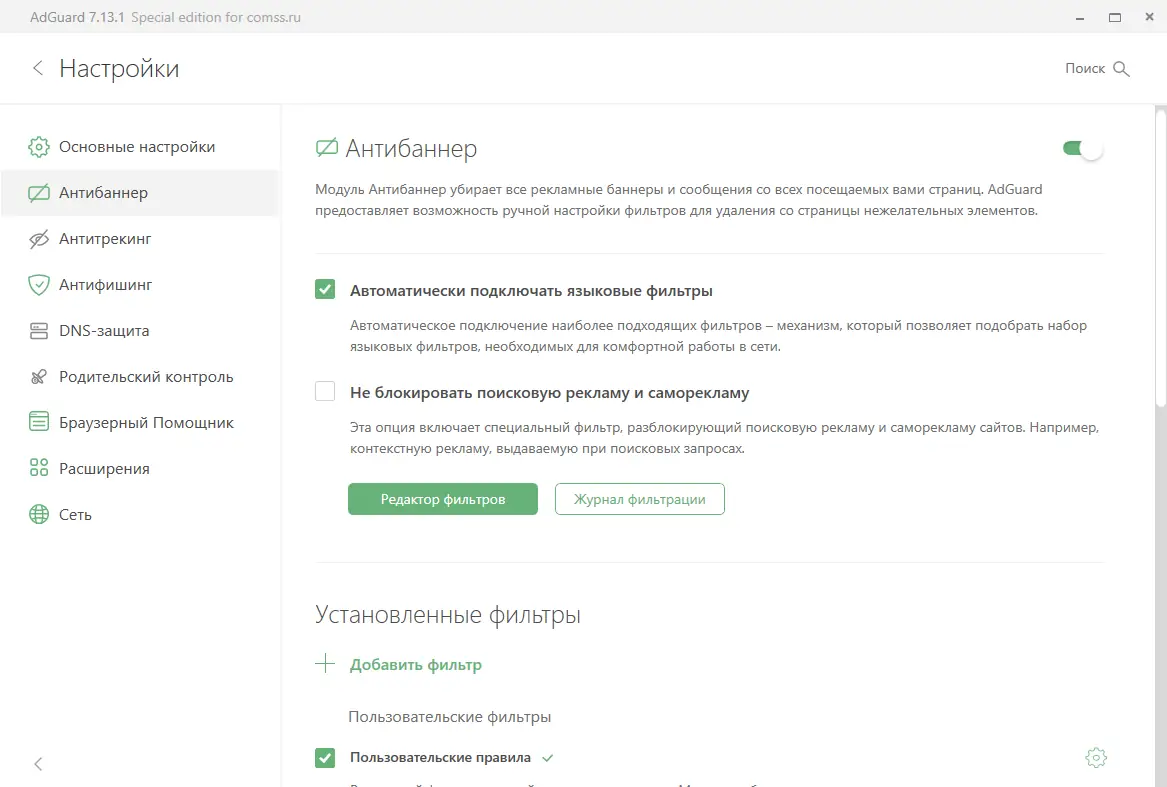Collapse sidebar with the bottom-left chevron
This screenshot has width=1167, height=787.
coord(38,764)
